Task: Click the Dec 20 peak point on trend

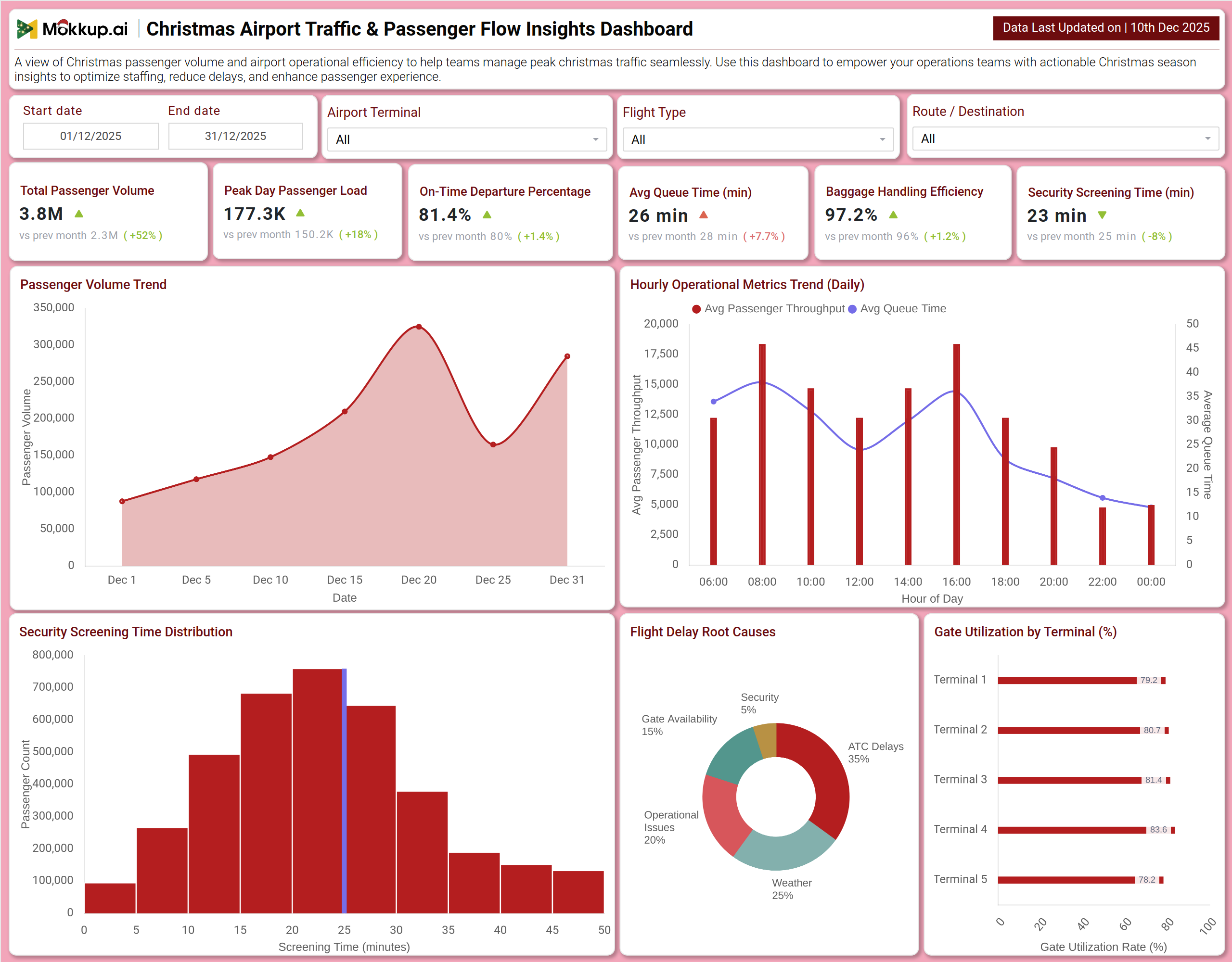Action: [x=419, y=327]
